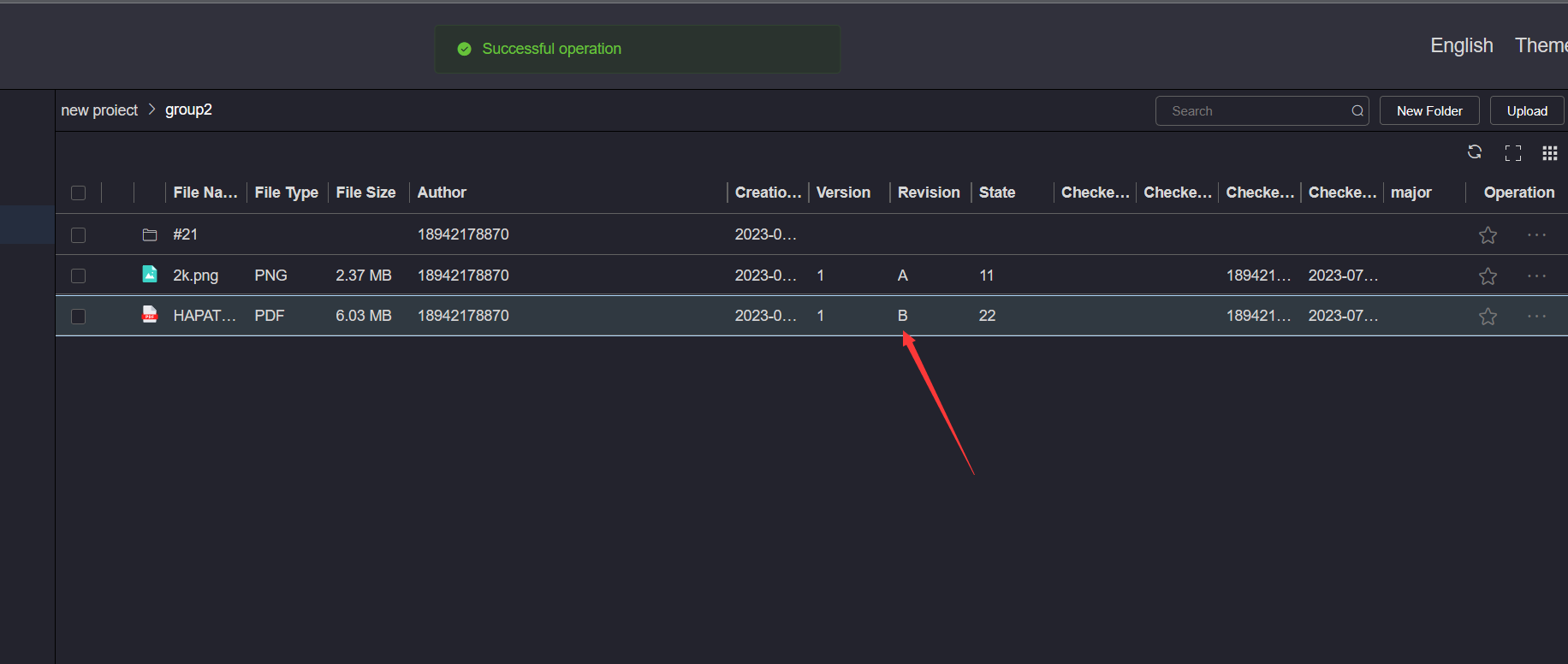Click the group2 breadcrumb

pos(188,110)
